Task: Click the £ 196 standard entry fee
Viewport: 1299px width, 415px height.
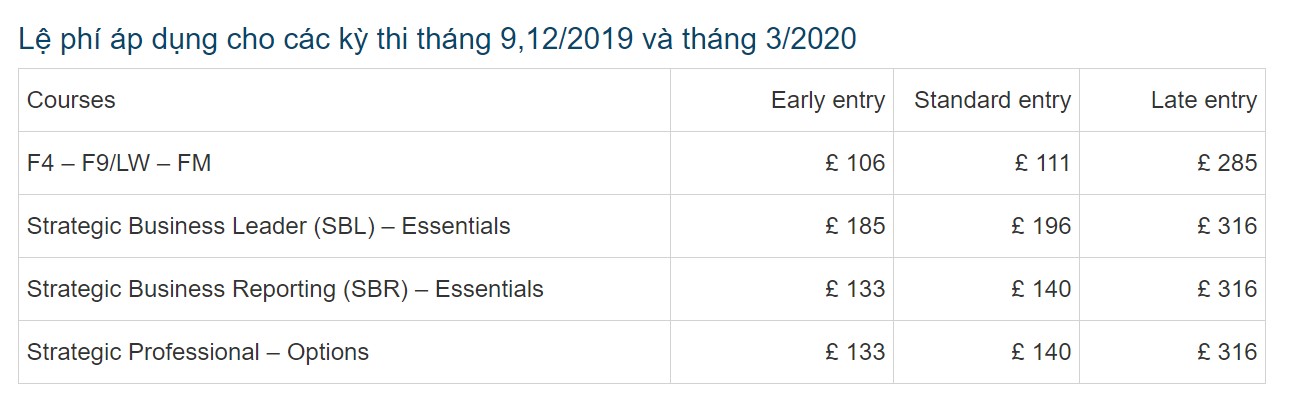Action: 1041,226
